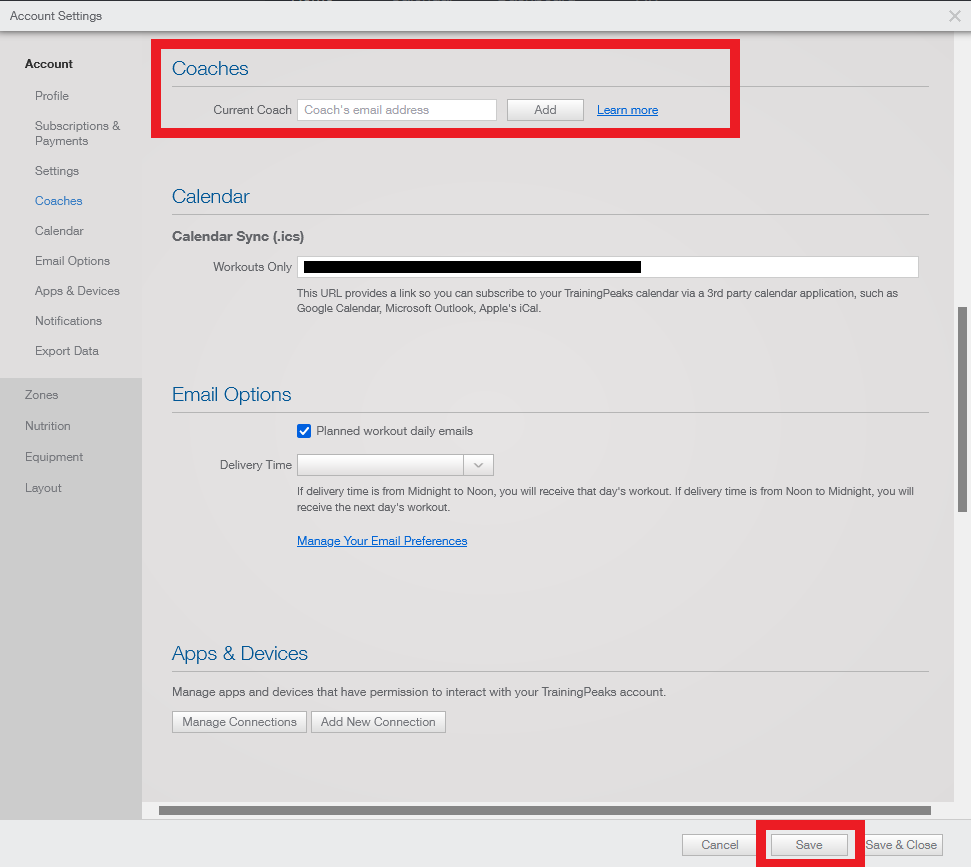Select Apps & Devices sidebar item
Screen dimensions: 971x867
tap(77, 291)
